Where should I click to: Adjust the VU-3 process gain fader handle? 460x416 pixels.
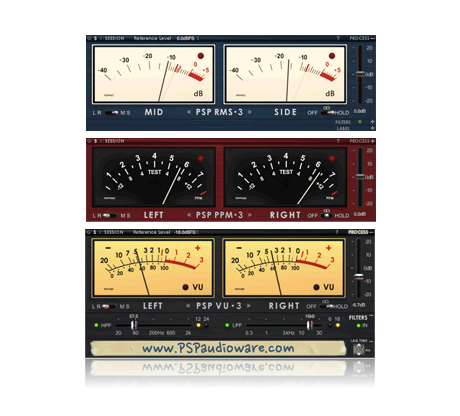[x=359, y=277]
